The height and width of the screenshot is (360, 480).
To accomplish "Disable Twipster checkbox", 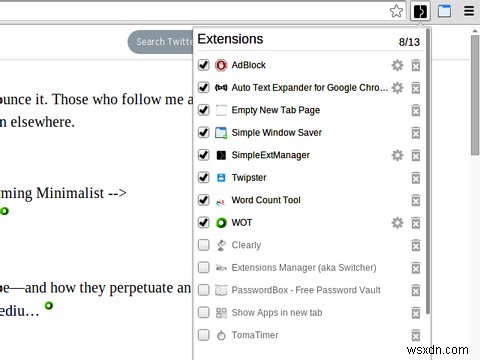I will pyautogui.click(x=204, y=177).
